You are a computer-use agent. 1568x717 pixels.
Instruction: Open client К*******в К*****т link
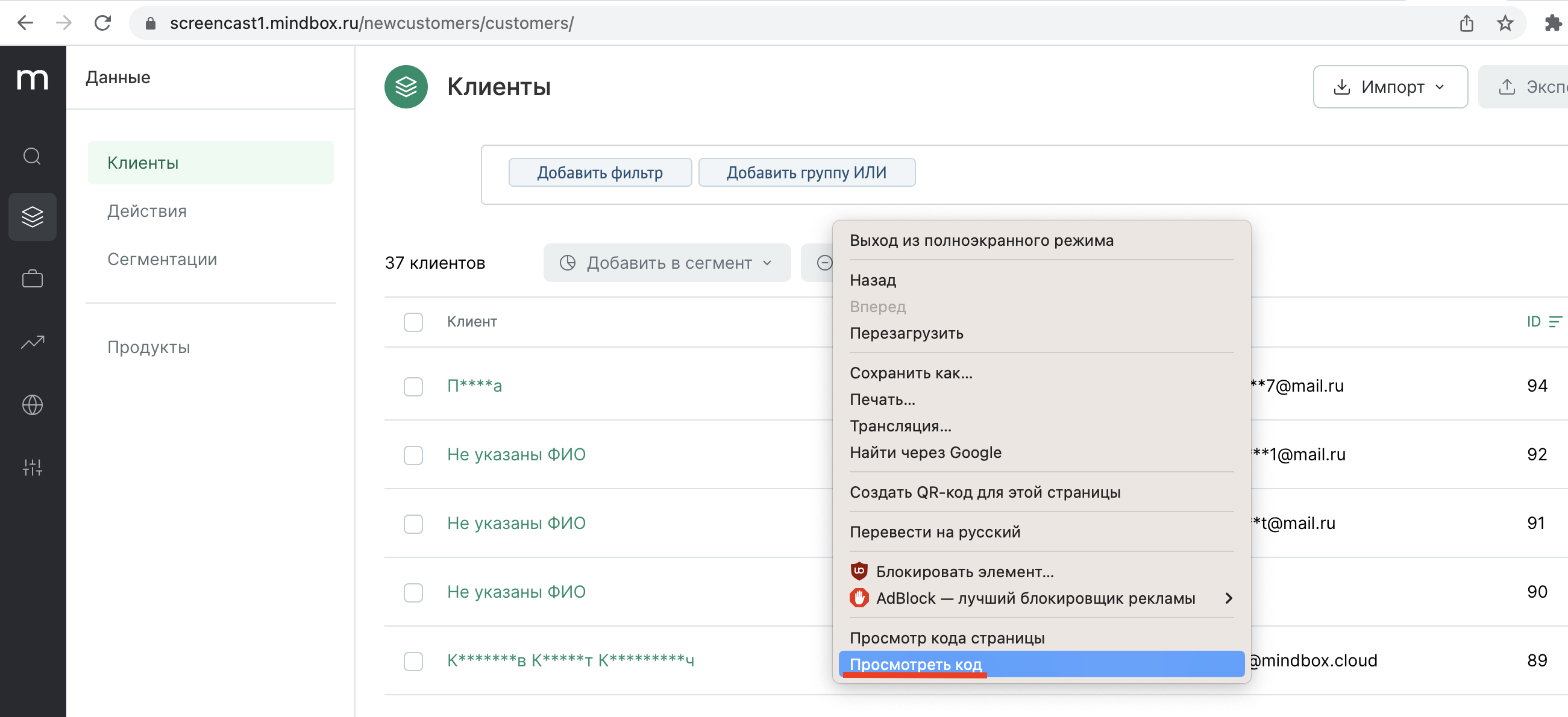tap(570, 660)
